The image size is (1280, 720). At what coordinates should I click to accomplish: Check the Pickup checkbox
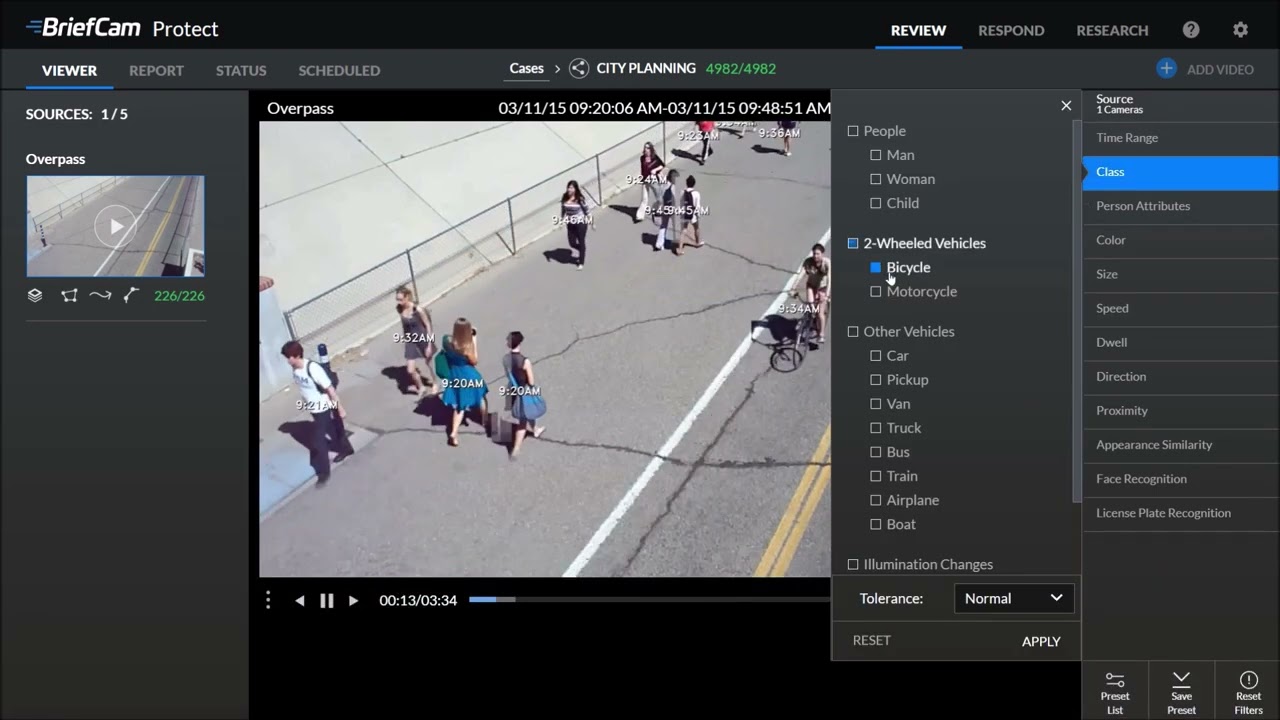coord(876,379)
